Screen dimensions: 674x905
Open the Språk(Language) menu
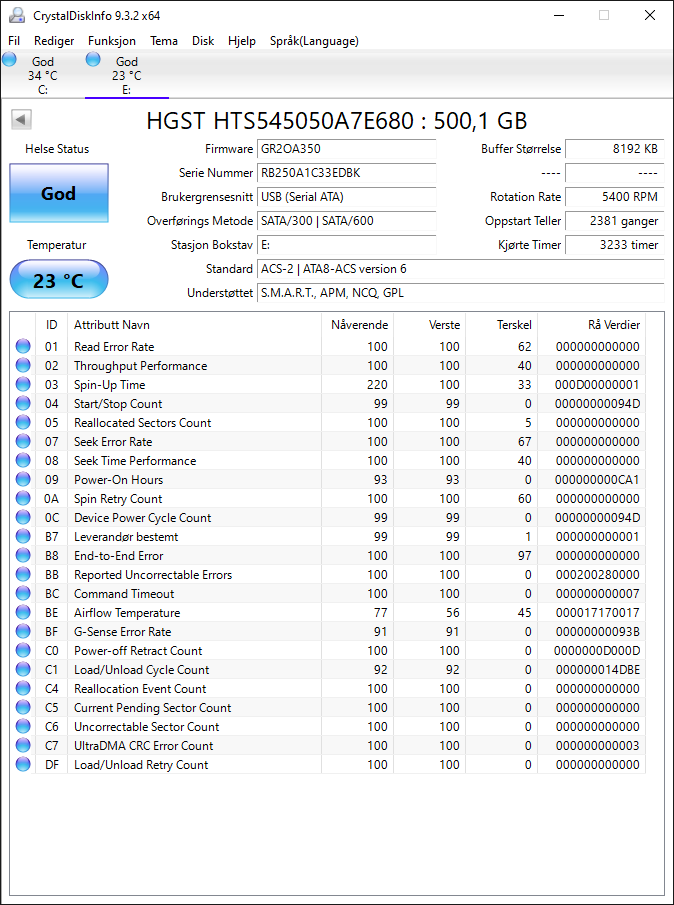click(x=314, y=41)
